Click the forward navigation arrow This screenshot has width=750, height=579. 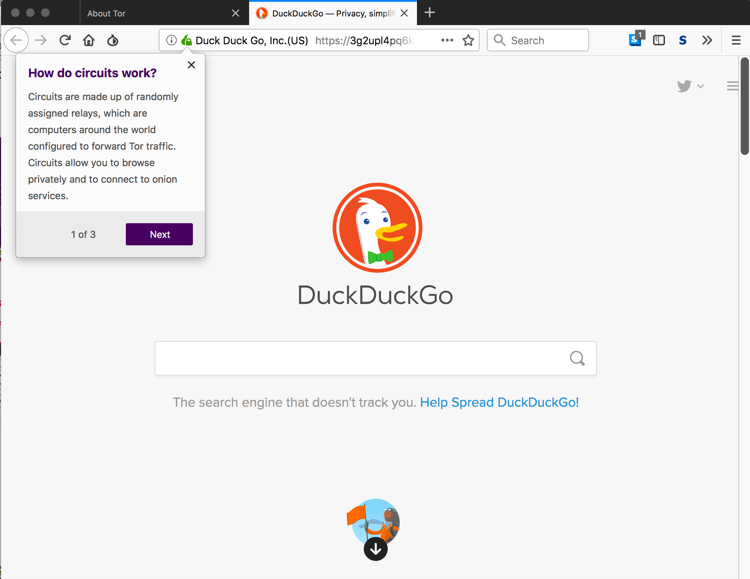click(x=41, y=40)
